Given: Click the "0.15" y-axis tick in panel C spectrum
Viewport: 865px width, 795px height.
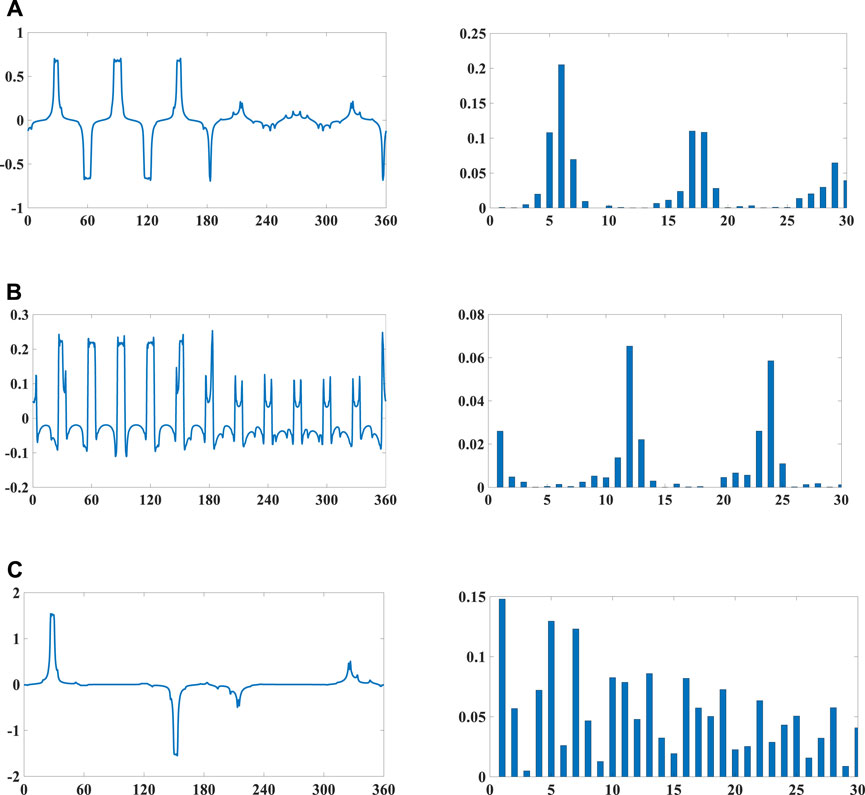Looking at the screenshot, I should coord(473,597).
